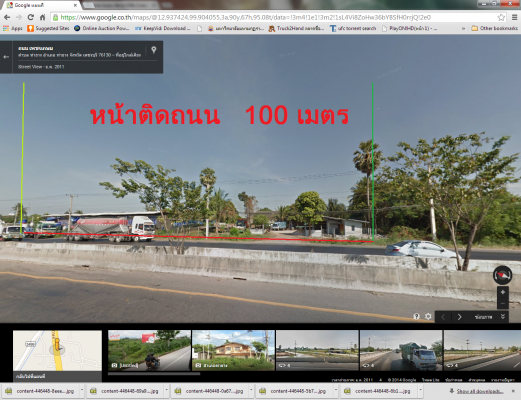
Task: Click the © 2014 Google footer text
Action: (x=402, y=380)
